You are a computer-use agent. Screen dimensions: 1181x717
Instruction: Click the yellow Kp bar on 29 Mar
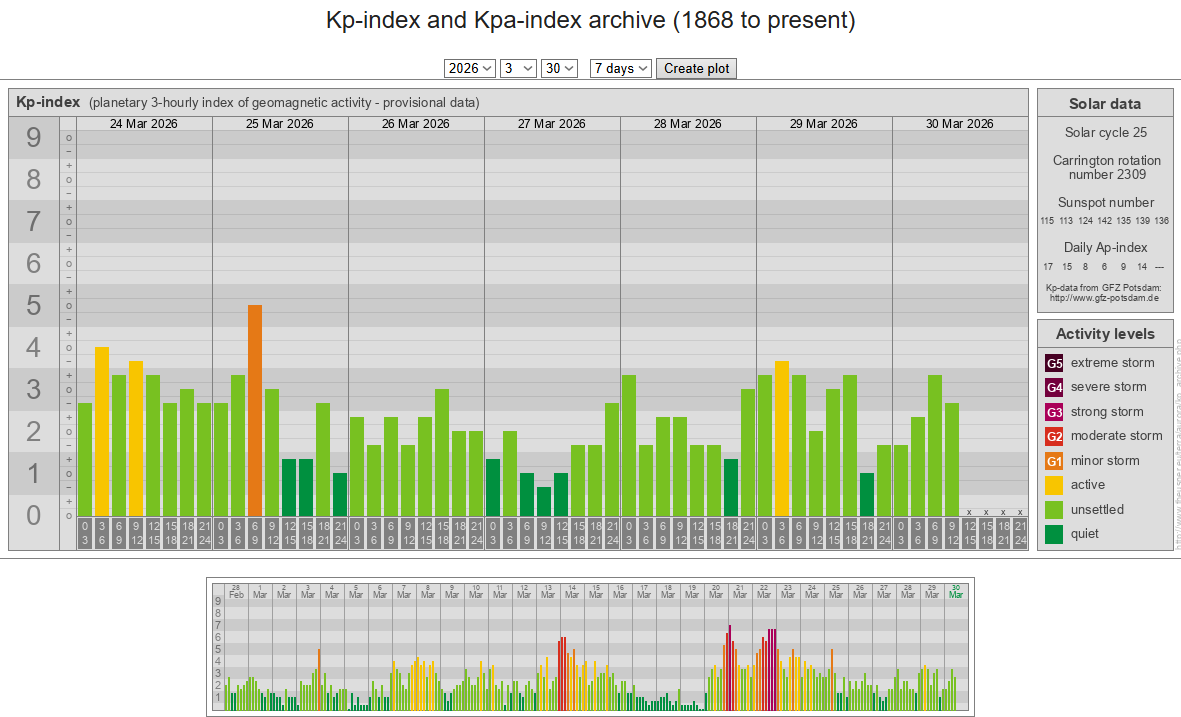tap(782, 438)
